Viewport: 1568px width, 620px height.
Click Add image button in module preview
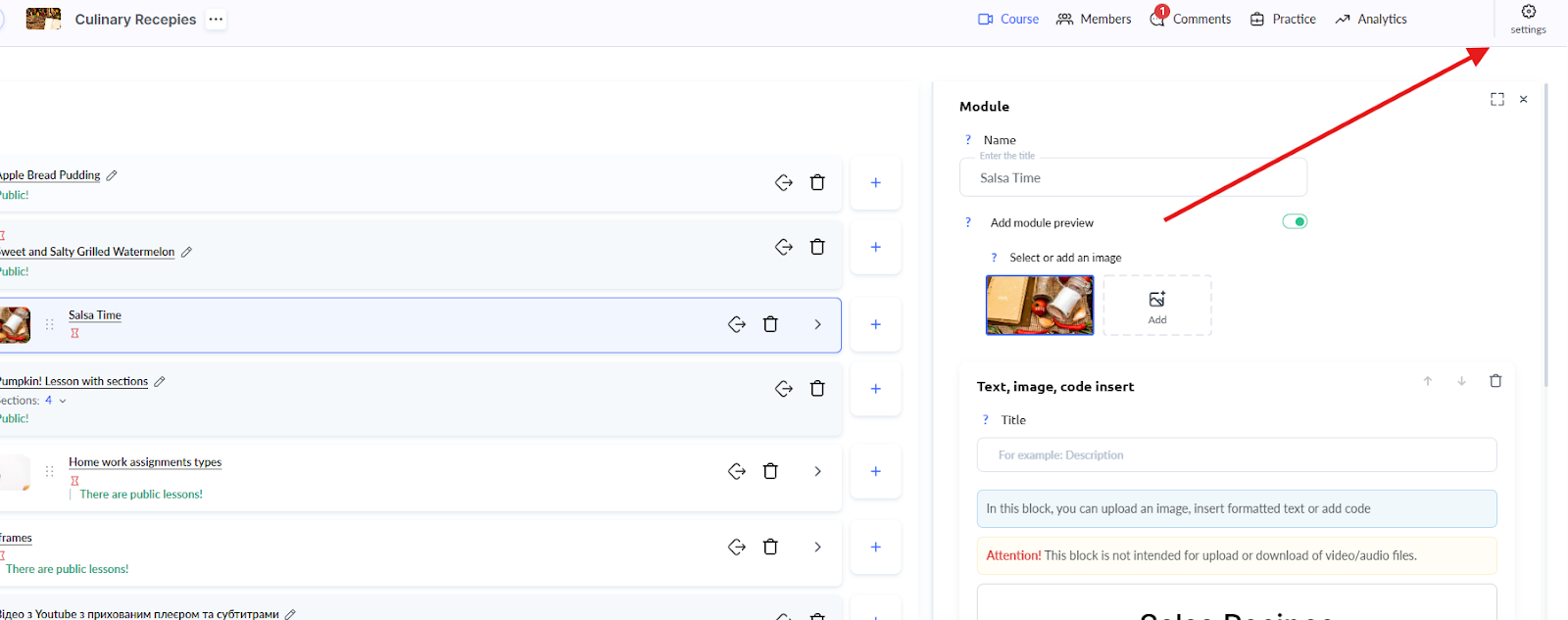tap(1157, 306)
